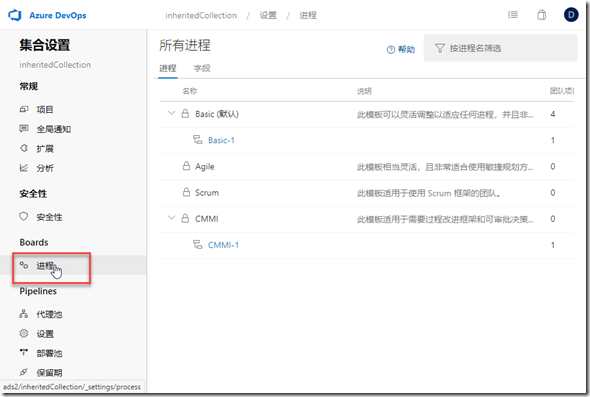Open 部署池 under Pipelines
590x397 pixels.
[x=49, y=353]
